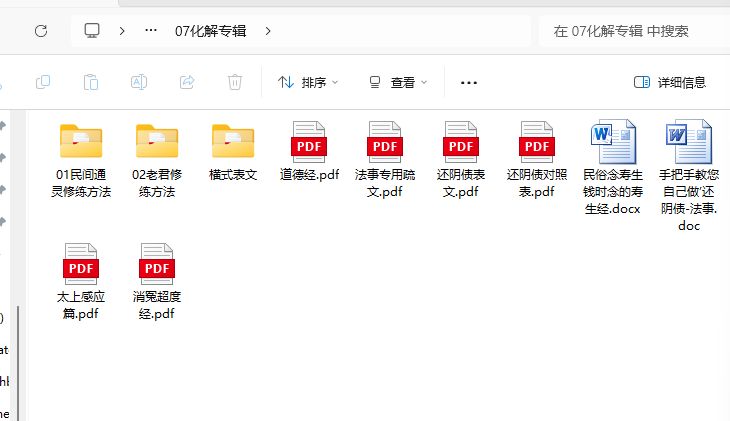730x421 pixels.
Task: Click the Rename toolbar icon
Action: click(139, 82)
